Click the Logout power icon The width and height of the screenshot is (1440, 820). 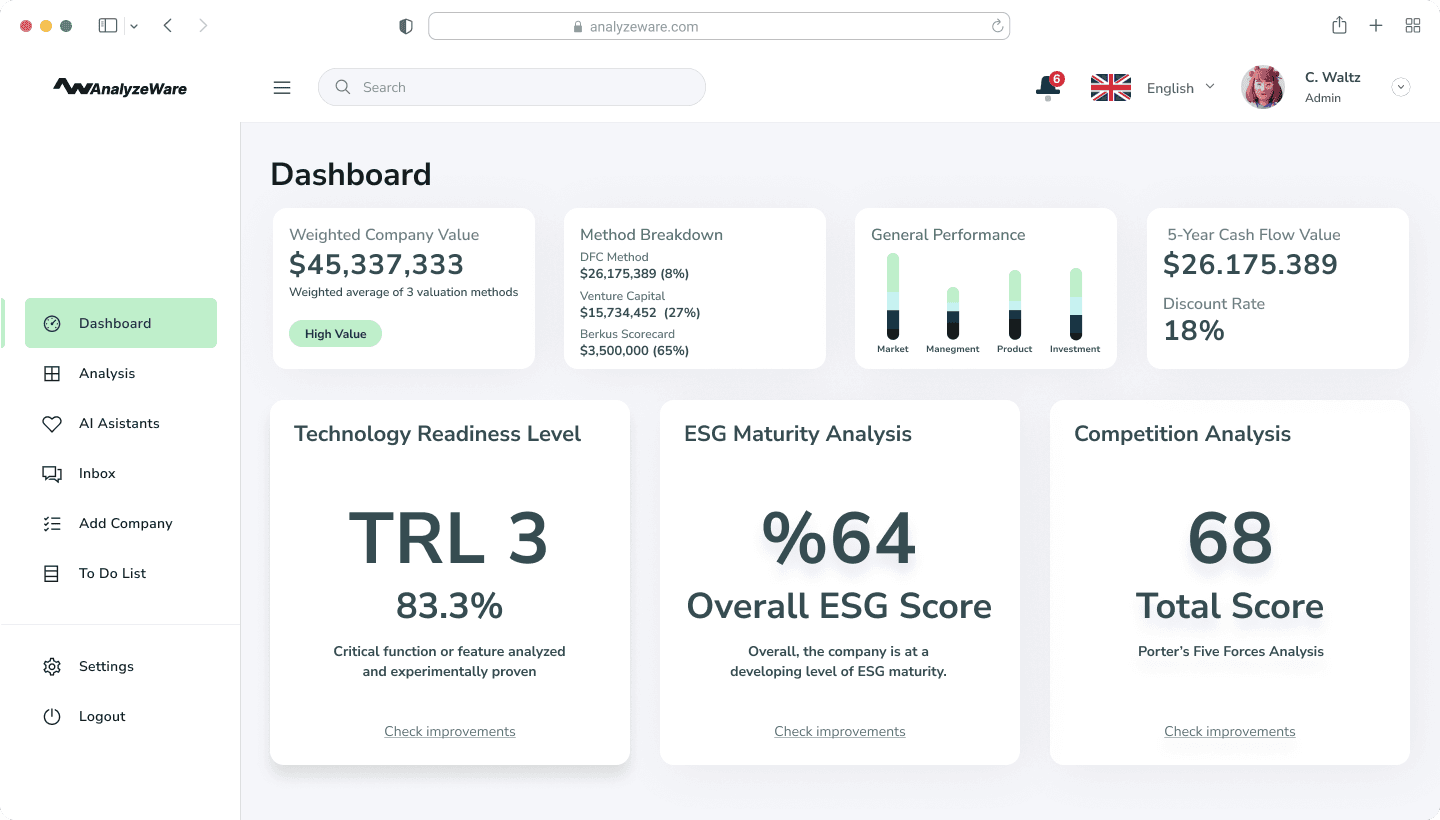click(x=52, y=716)
